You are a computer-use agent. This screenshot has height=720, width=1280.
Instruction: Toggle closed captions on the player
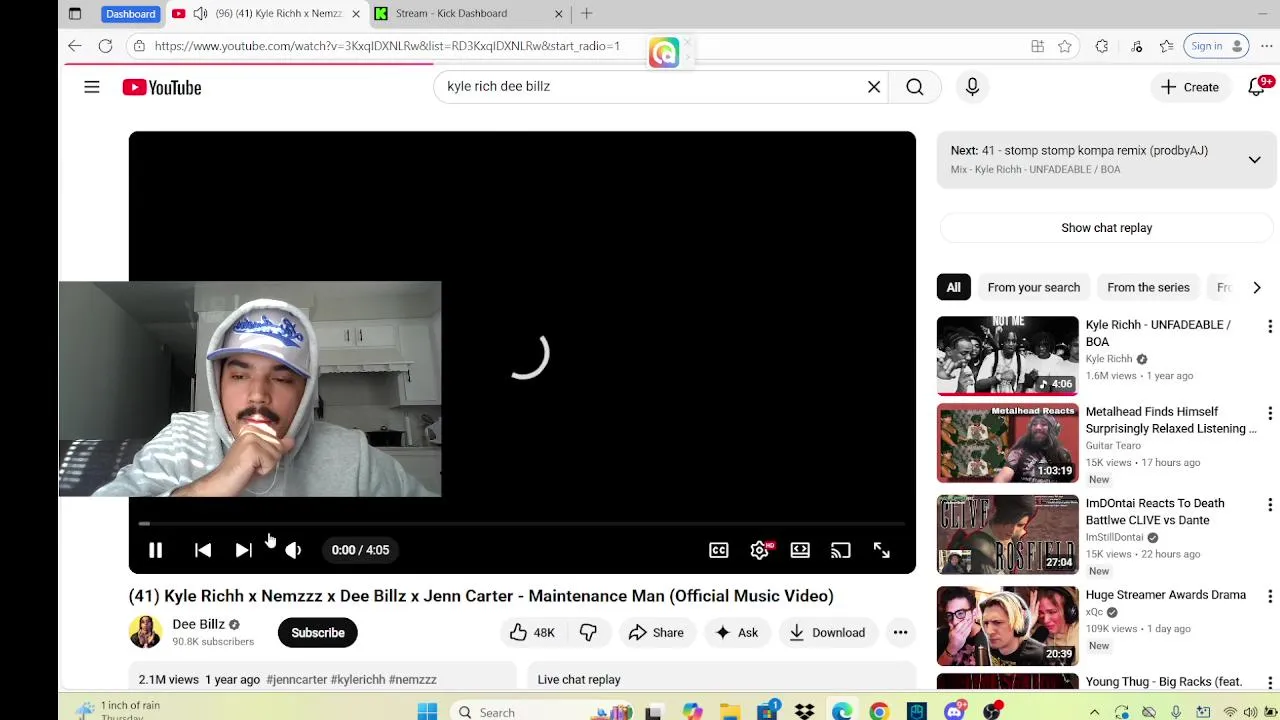pyautogui.click(x=719, y=550)
